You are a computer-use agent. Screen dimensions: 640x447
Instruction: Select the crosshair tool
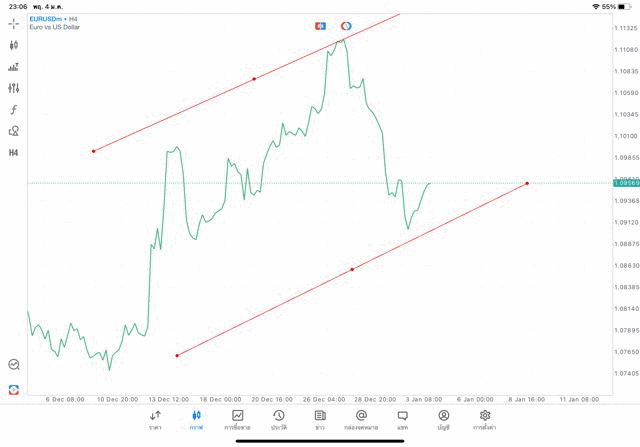(x=13, y=22)
